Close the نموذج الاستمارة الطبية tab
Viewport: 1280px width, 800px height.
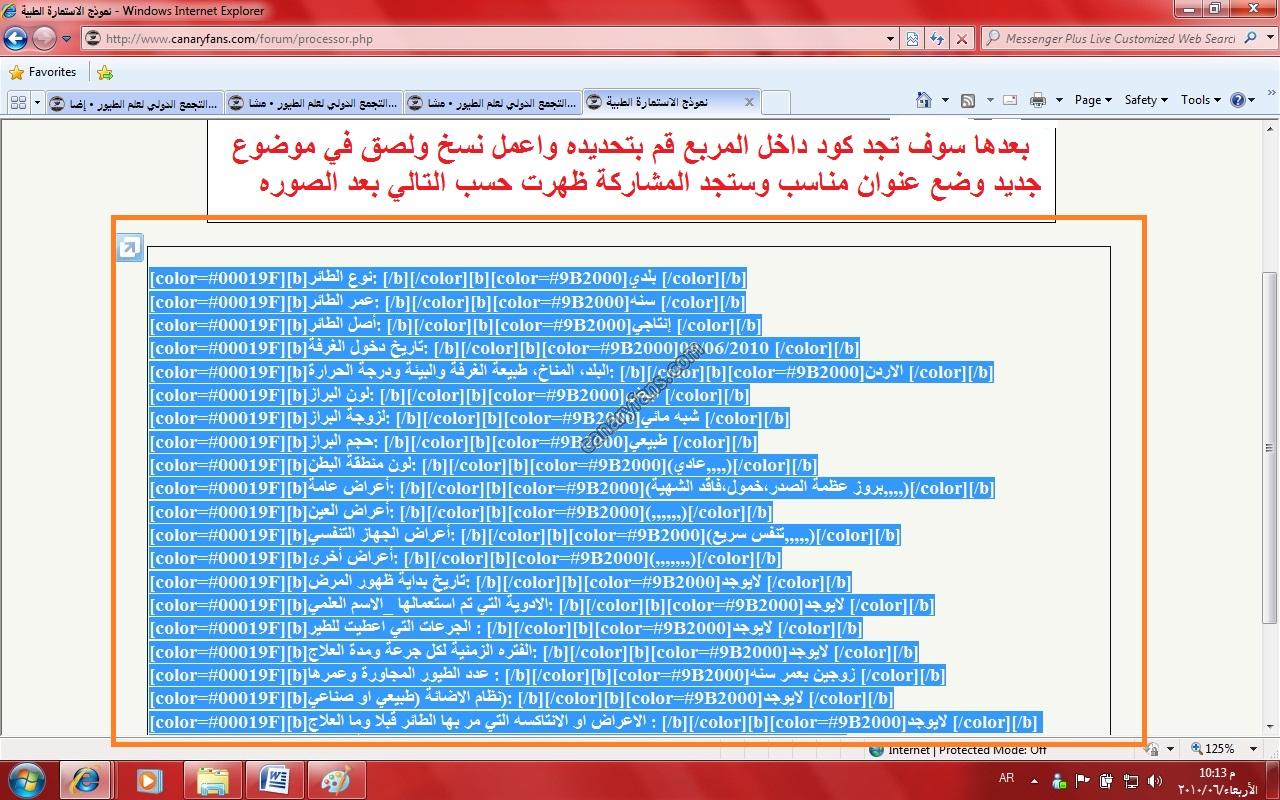point(749,102)
